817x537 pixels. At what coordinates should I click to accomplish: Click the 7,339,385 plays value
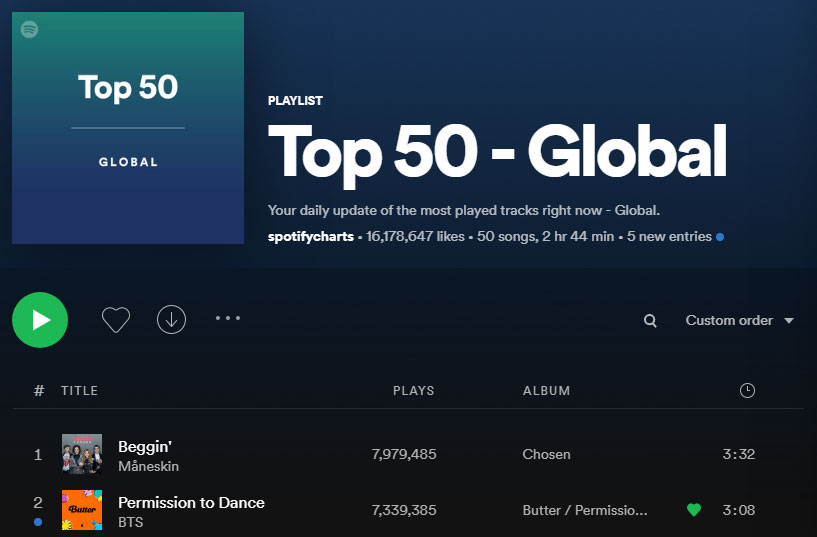click(404, 510)
